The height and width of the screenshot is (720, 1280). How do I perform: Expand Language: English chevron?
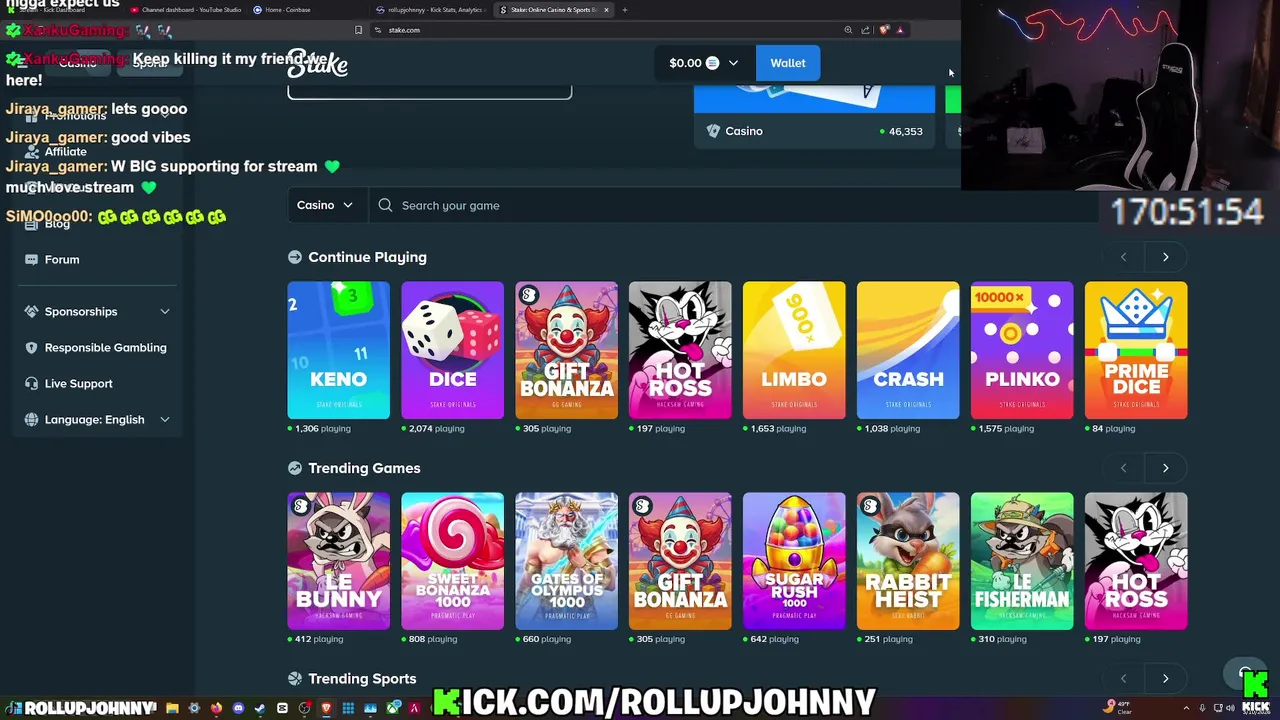pyautogui.click(x=165, y=419)
